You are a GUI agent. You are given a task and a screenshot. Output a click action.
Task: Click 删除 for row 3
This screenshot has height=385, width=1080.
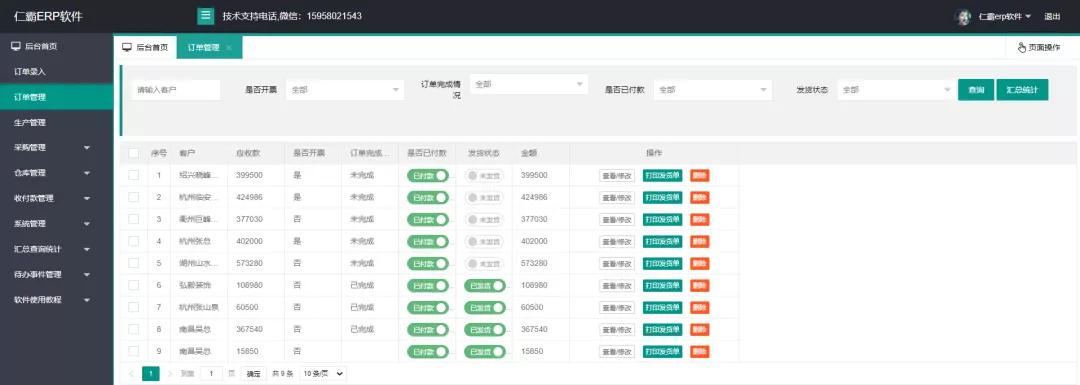pos(700,220)
